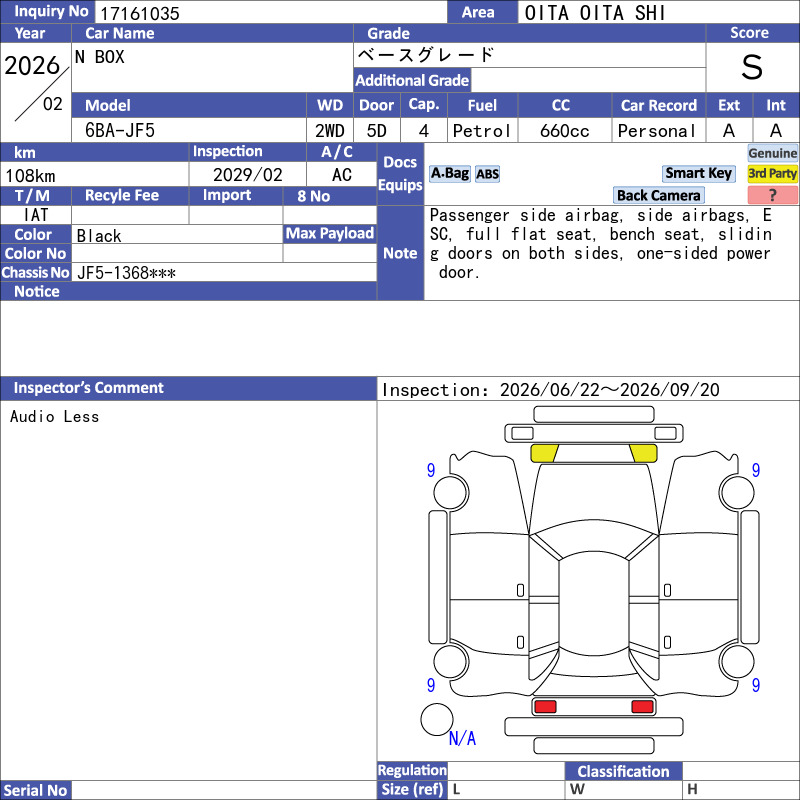Image resolution: width=800 pixels, height=800 pixels.
Task: Click the Size (ref) label
Action: tap(412, 790)
